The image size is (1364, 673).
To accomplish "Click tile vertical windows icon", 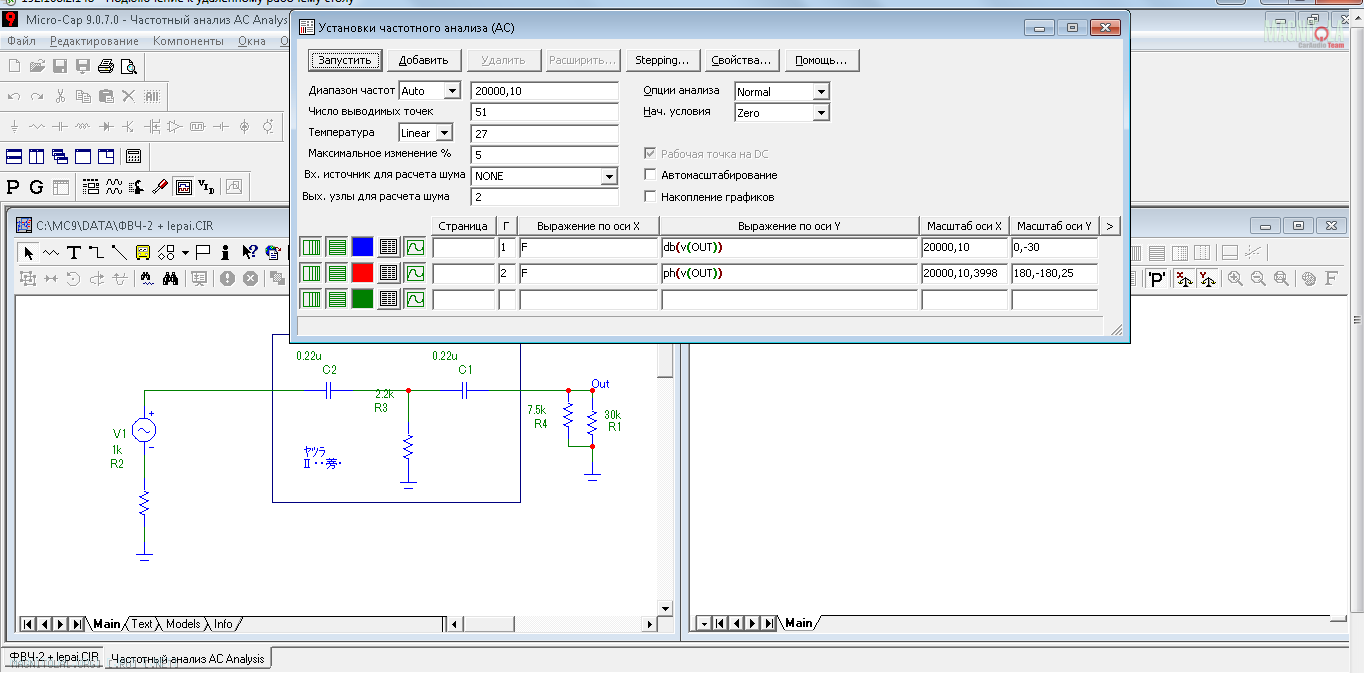I will point(37,157).
